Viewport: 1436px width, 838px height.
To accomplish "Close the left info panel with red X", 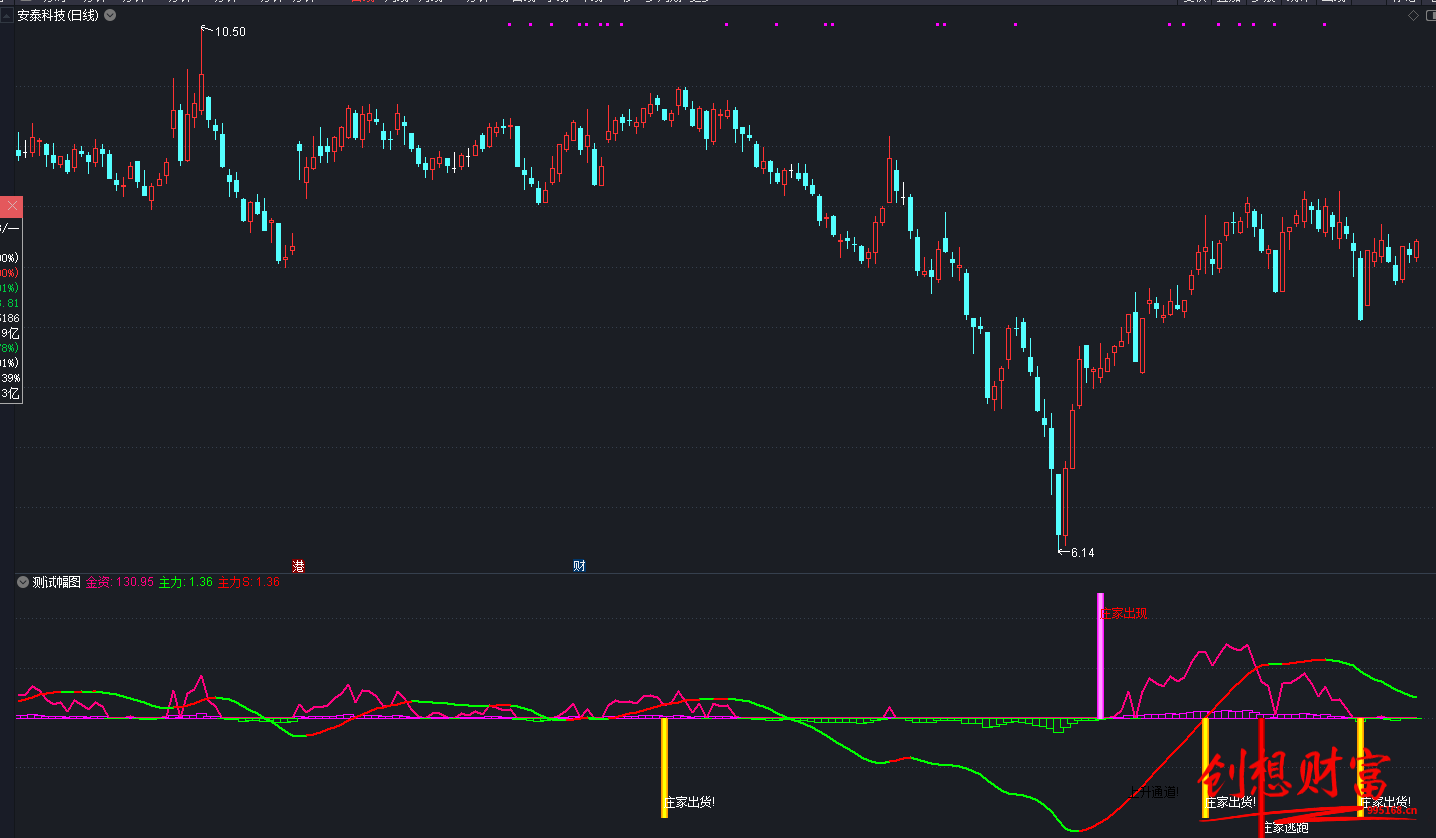I will (x=12, y=207).
